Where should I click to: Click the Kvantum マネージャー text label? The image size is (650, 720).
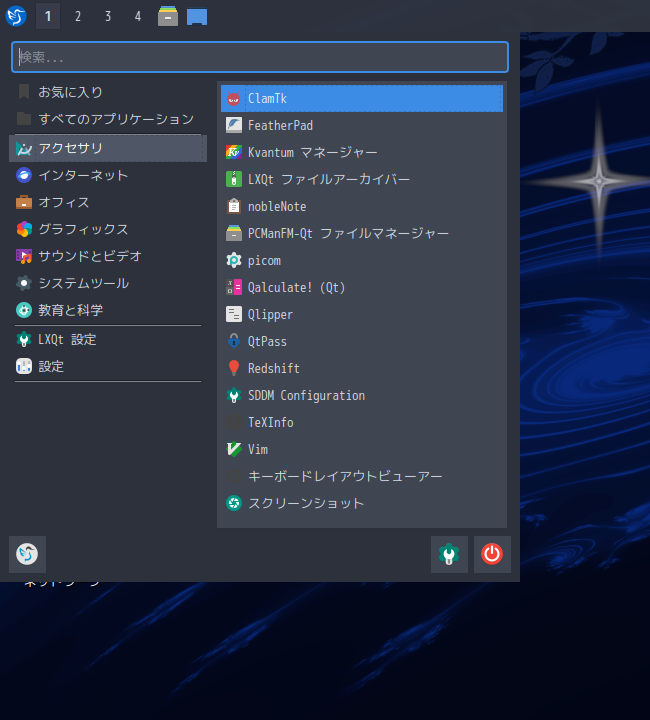[x=313, y=152]
